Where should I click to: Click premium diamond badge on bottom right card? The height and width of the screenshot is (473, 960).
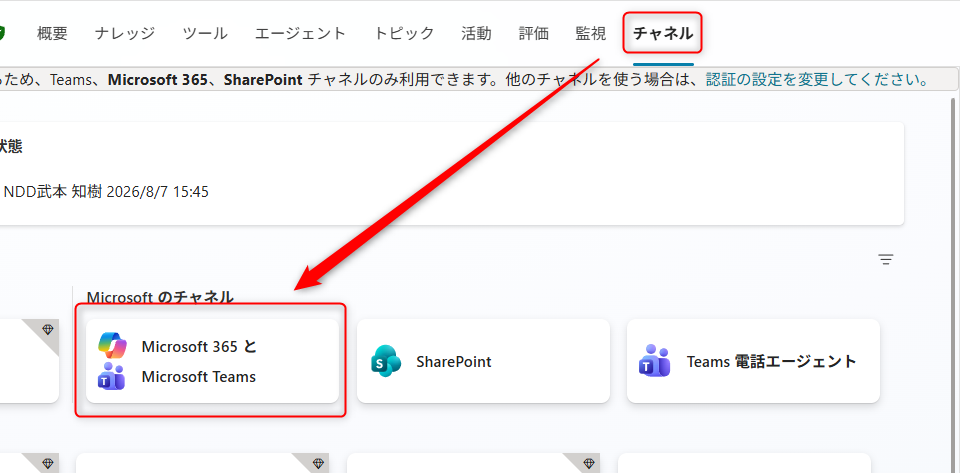click(588, 463)
